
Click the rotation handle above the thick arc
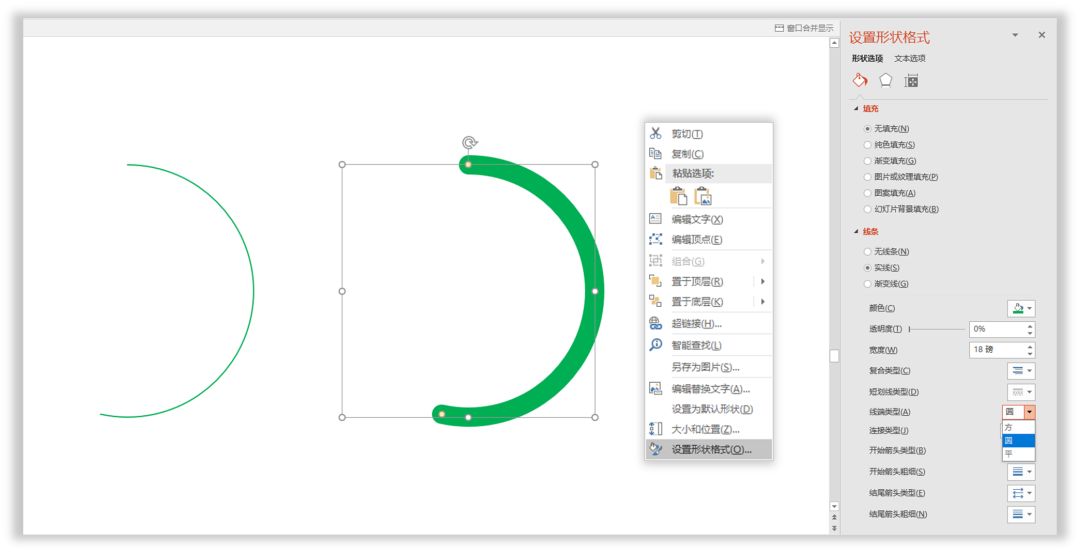(469, 143)
